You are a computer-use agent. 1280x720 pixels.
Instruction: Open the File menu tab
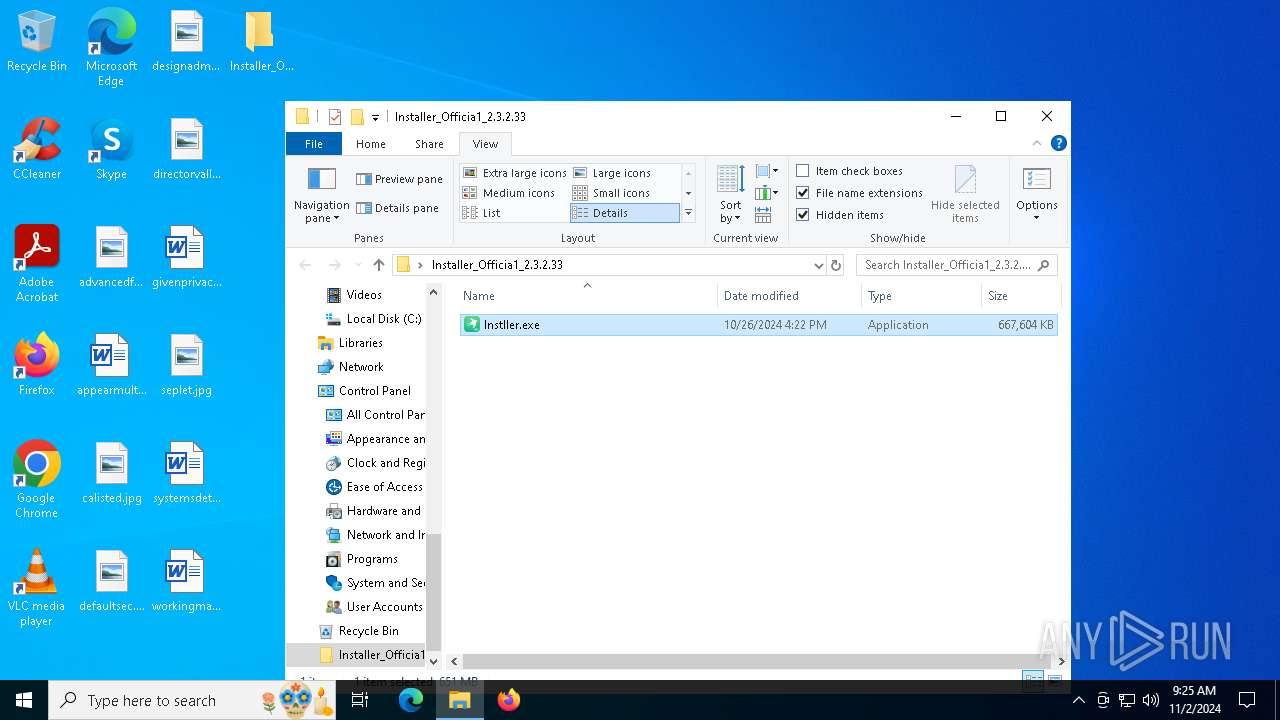[314, 144]
